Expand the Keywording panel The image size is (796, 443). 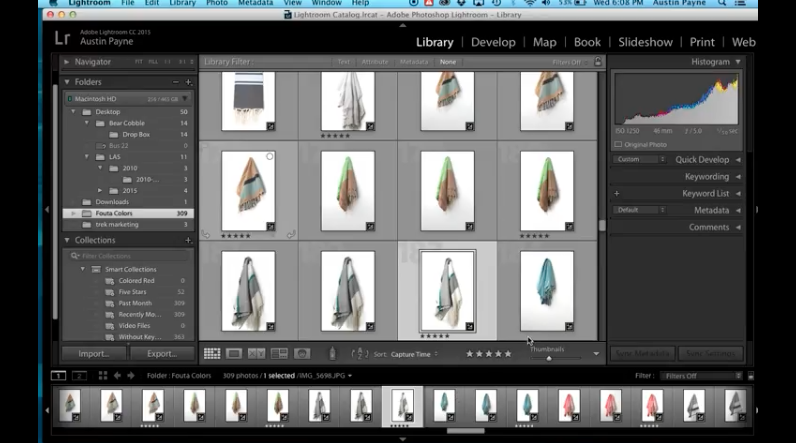[x=738, y=177]
